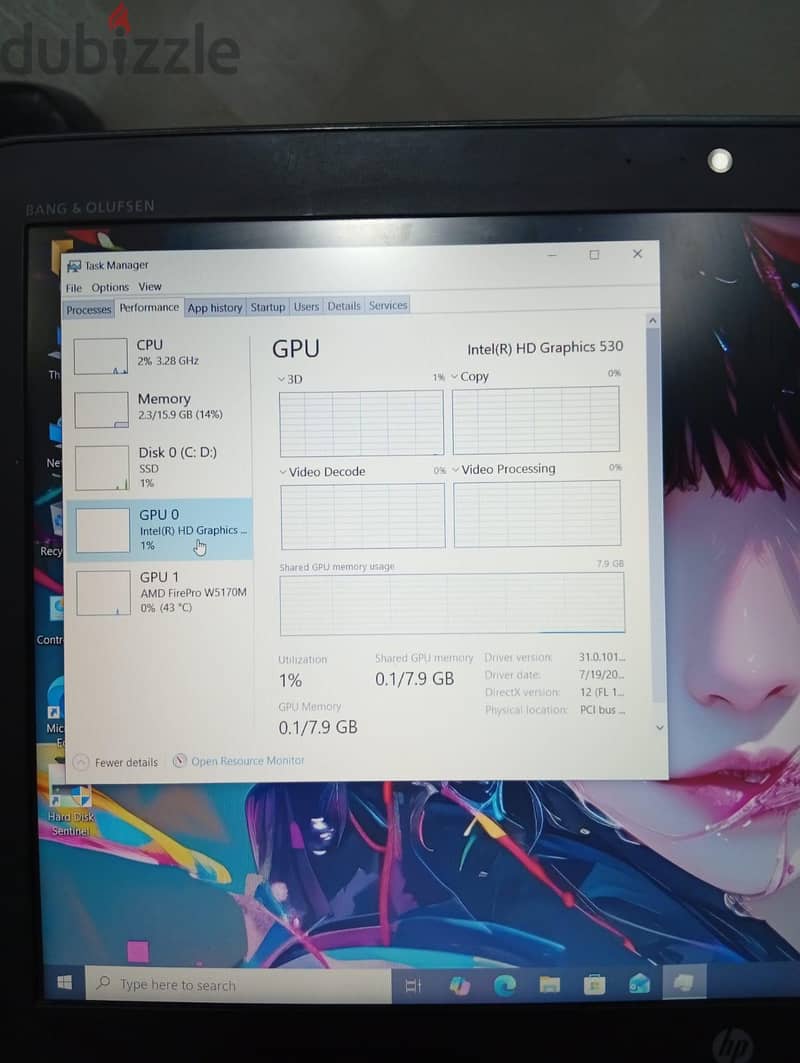800x1063 pixels.
Task: Select GPU 0 Intel HD Graphics entry
Action: [x=160, y=529]
